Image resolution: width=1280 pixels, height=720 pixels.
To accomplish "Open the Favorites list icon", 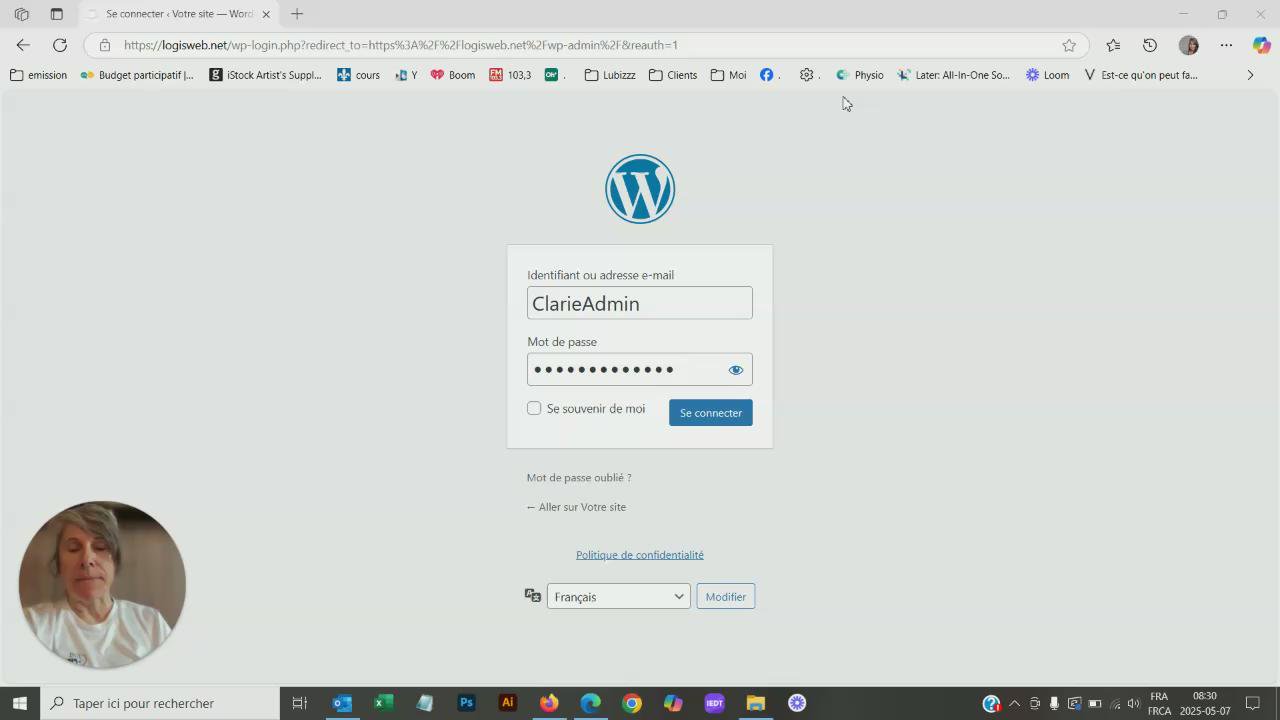I will [x=1113, y=45].
